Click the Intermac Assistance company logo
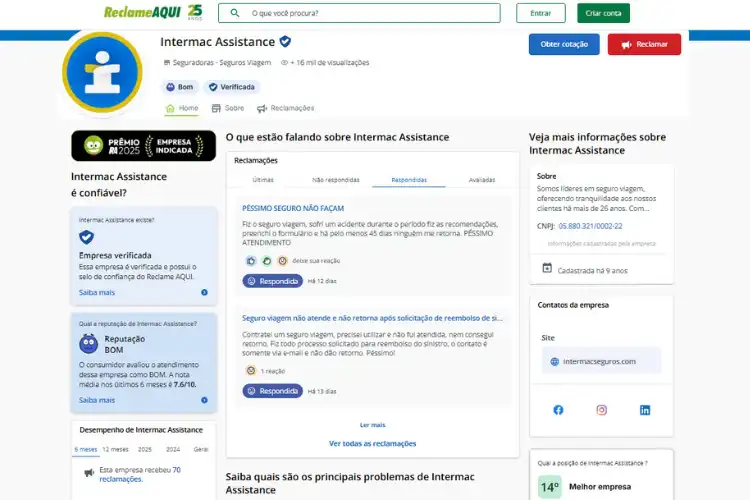Image resolution: width=750 pixels, height=500 pixels. [102, 72]
